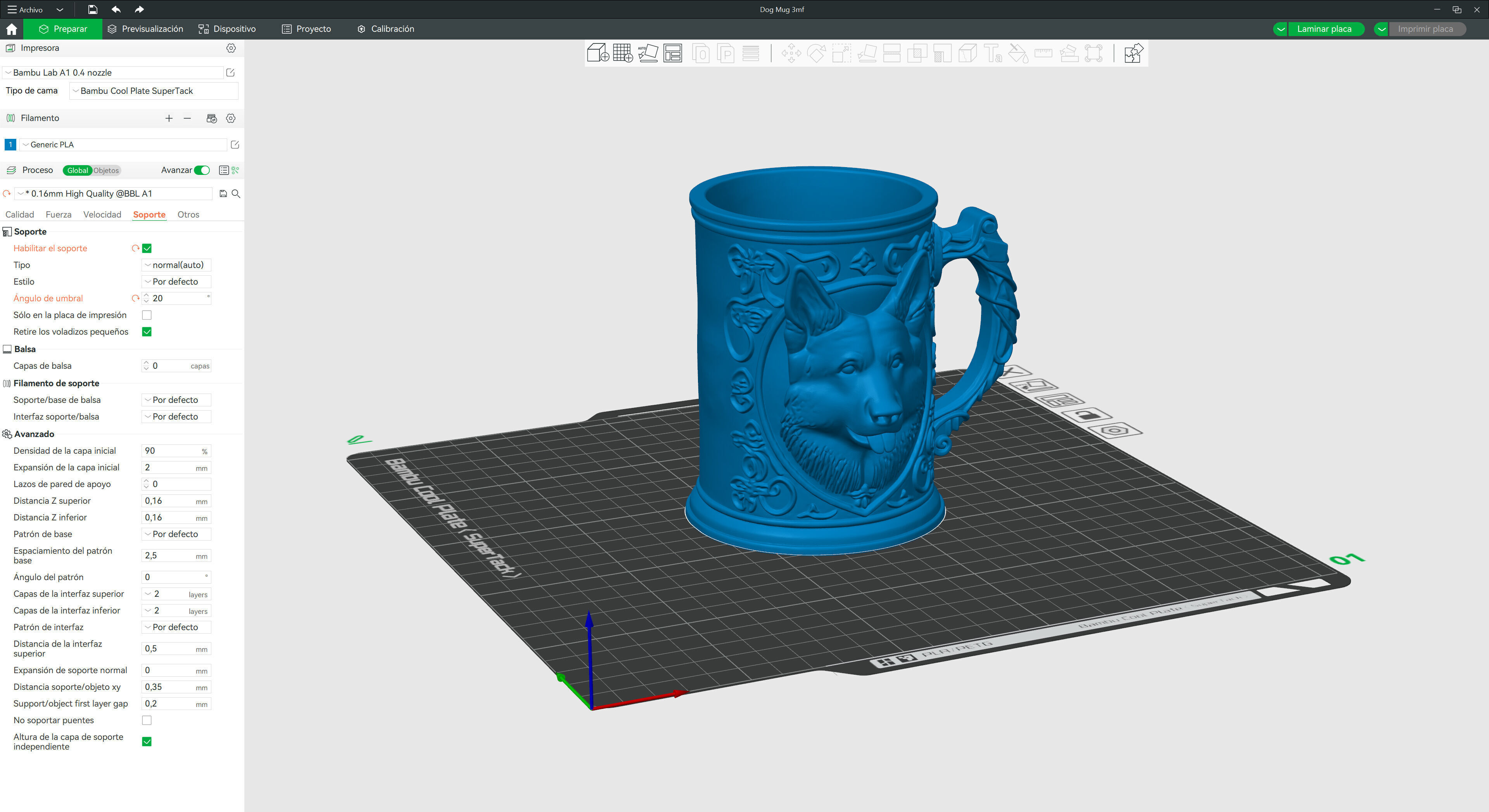Select the Measure ruler tool
This screenshot has width=1489, height=812.
(1043, 54)
